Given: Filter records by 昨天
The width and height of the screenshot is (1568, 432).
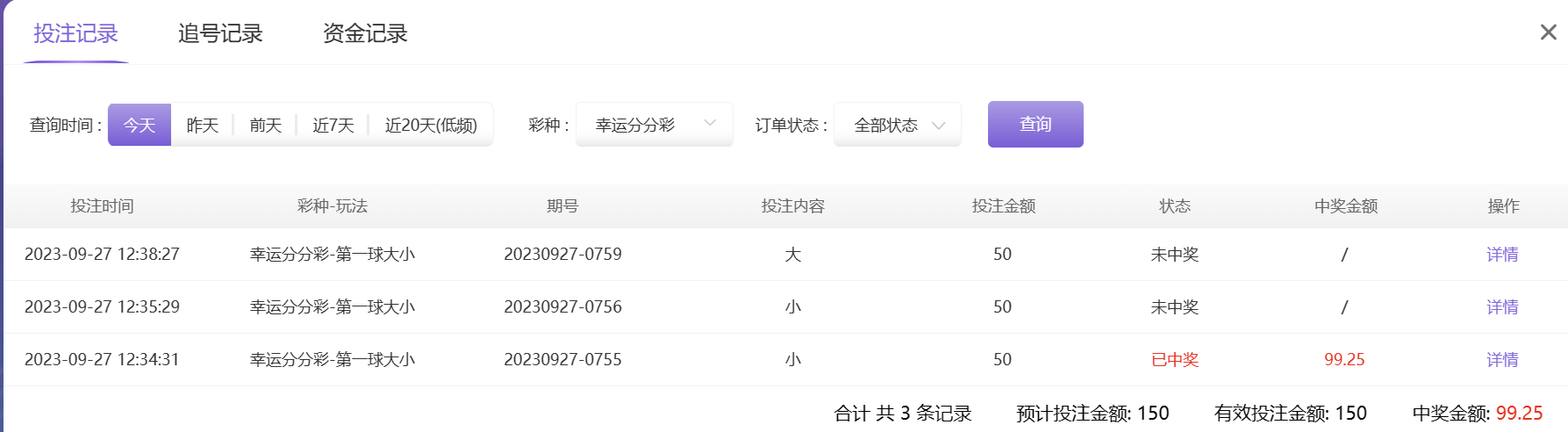Looking at the screenshot, I should pyautogui.click(x=202, y=125).
